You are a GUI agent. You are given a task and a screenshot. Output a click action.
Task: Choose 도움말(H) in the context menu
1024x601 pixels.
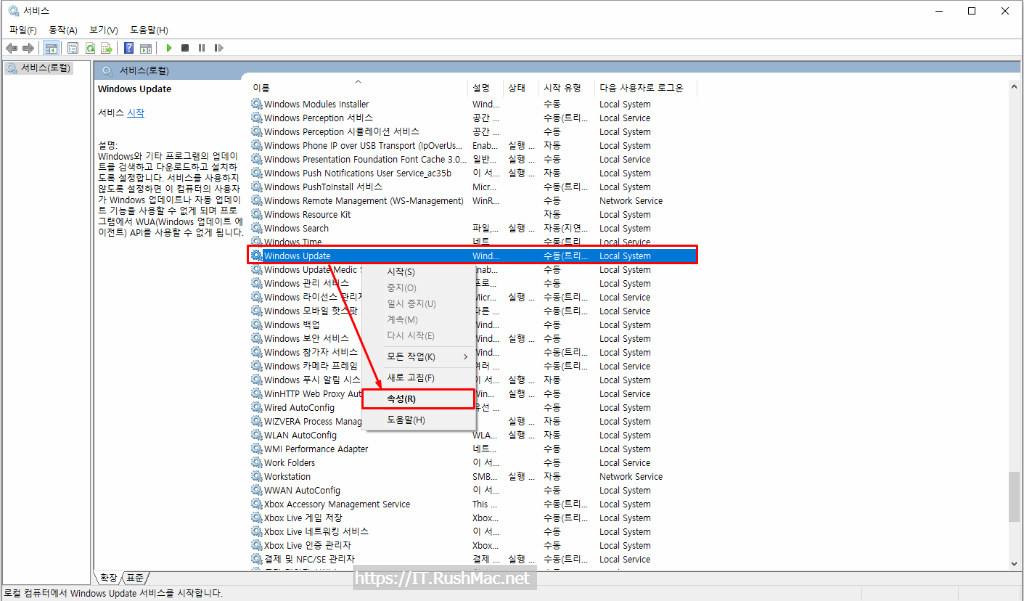[418, 420]
